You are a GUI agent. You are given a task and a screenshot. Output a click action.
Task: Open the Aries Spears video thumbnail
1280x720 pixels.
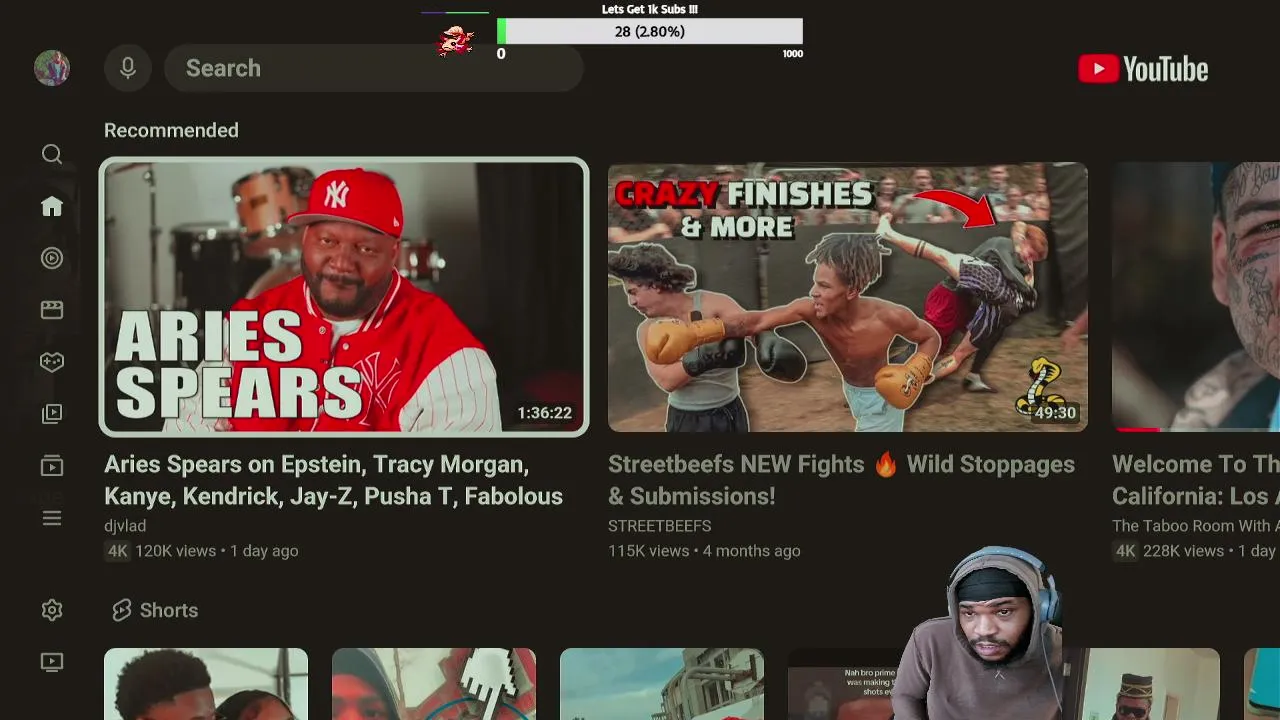click(x=344, y=297)
